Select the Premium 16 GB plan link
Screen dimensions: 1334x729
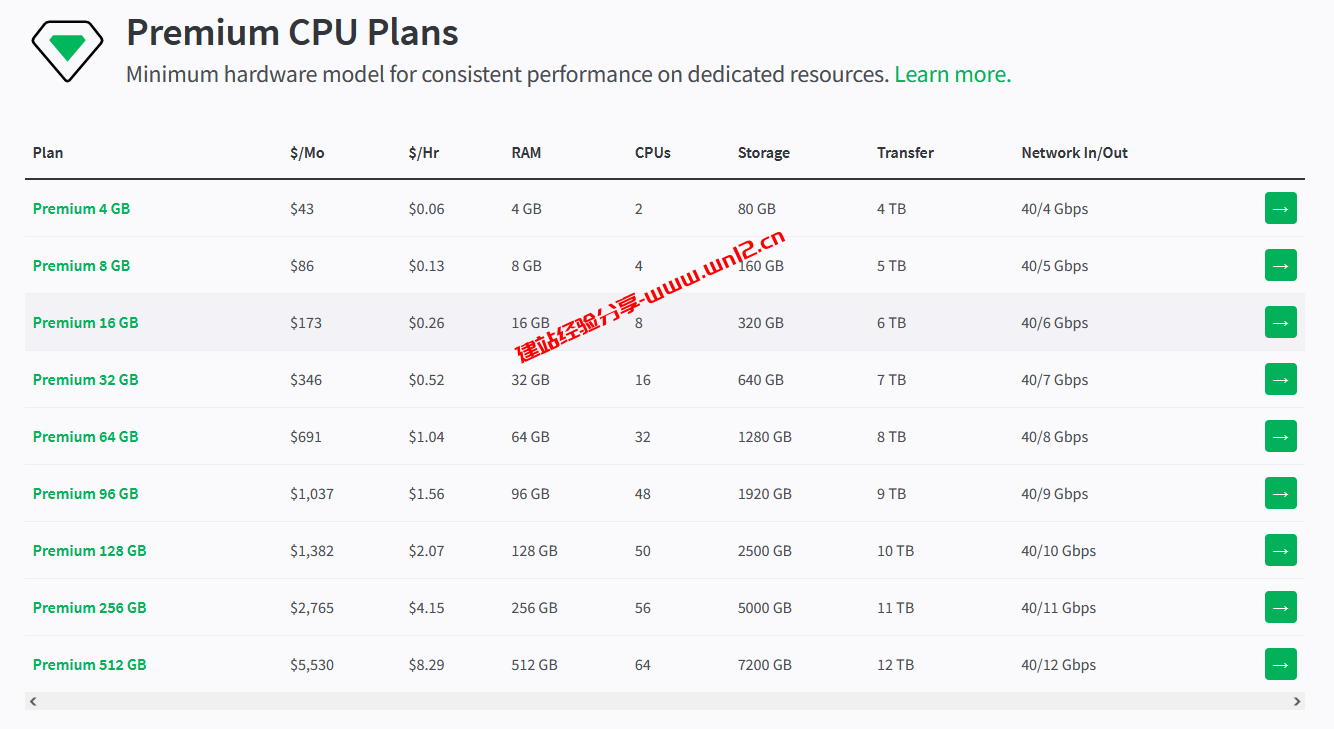pyautogui.click(x=85, y=323)
